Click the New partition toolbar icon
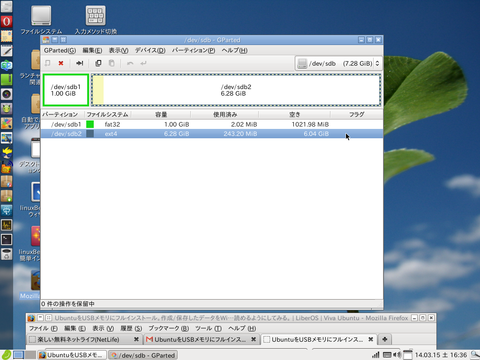This screenshot has width=480, height=360. click(x=48, y=63)
